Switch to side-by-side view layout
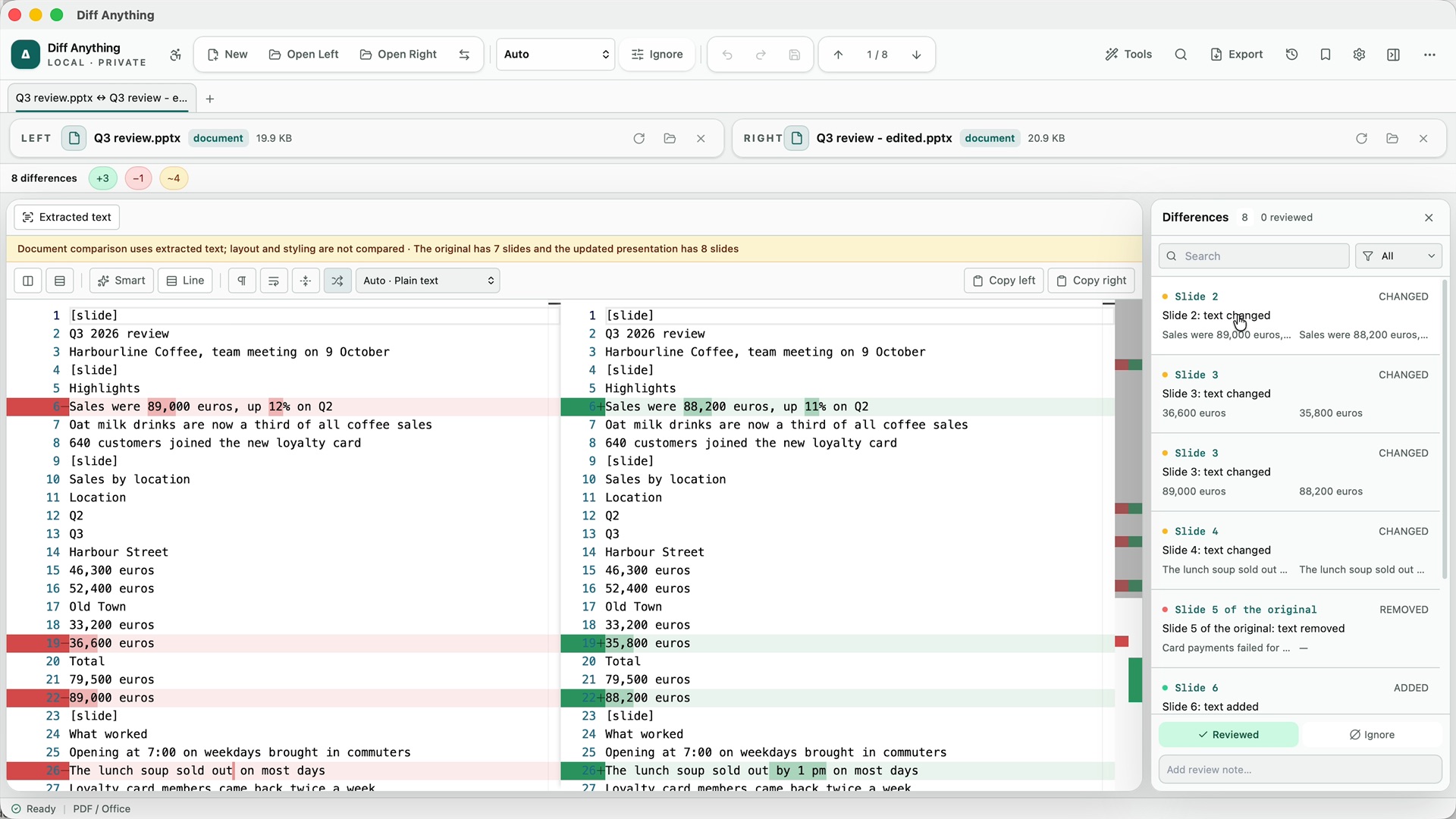 click(x=28, y=281)
